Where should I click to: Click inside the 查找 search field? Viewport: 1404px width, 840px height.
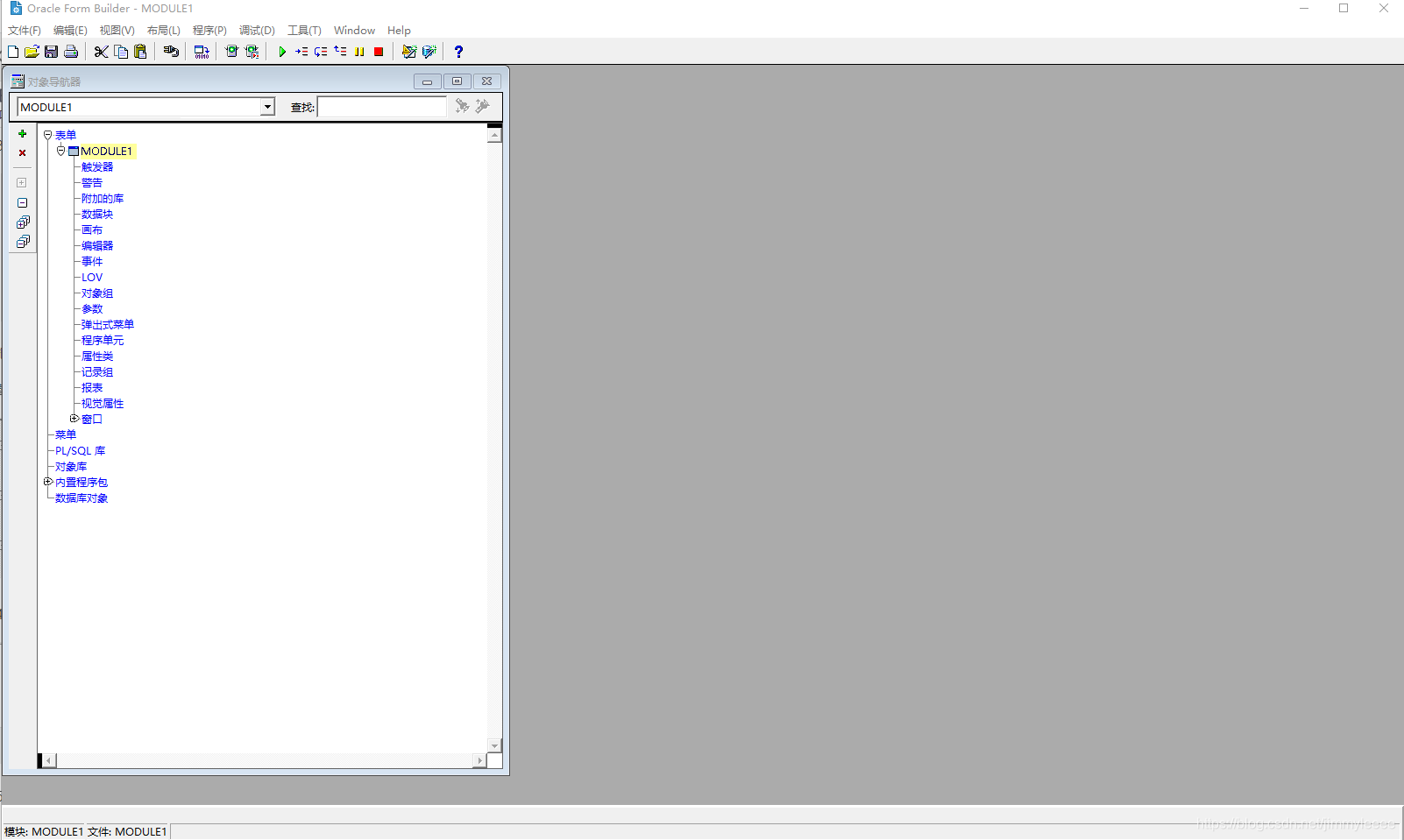(382, 107)
